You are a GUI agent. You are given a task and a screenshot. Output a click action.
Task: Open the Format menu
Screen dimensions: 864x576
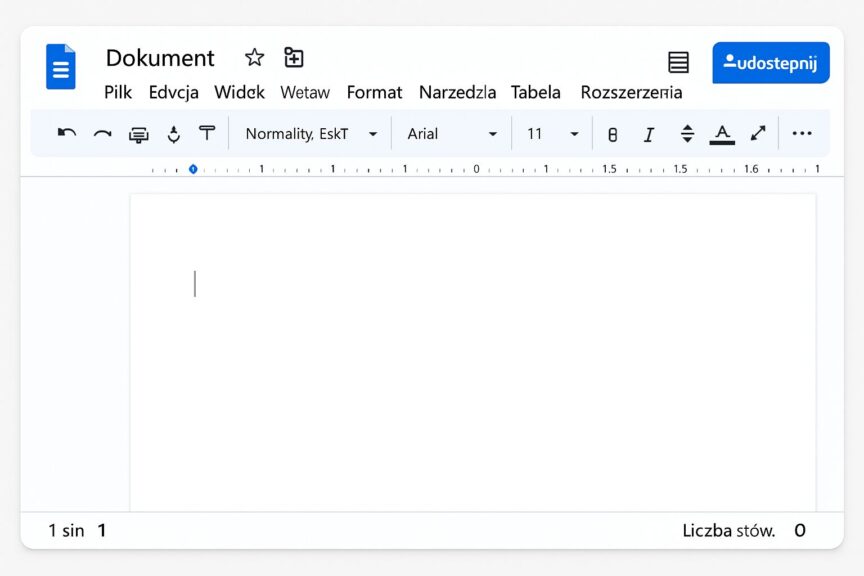pyautogui.click(x=374, y=92)
